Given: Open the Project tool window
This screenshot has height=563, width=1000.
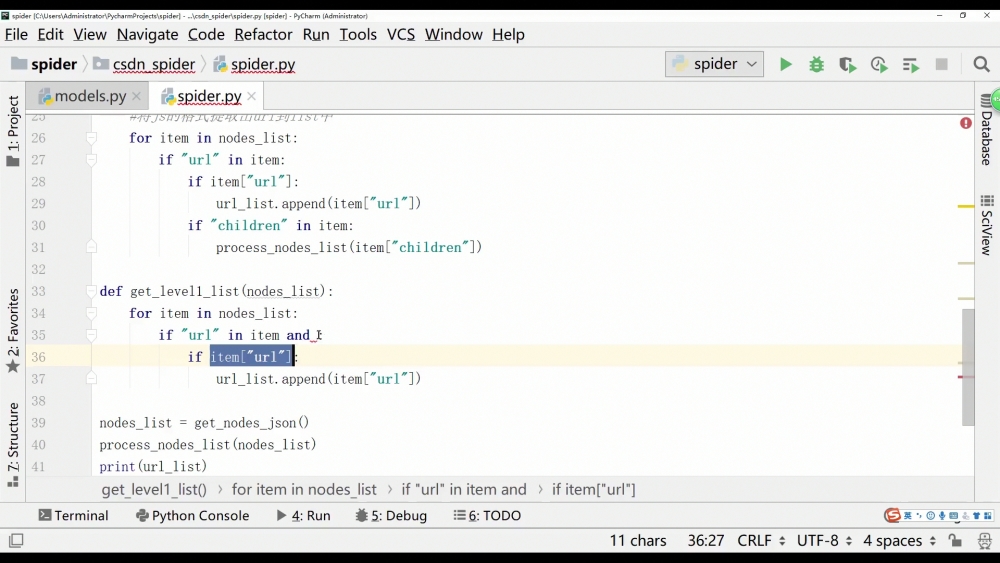Looking at the screenshot, I should pyautogui.click(x=13, y=131).
